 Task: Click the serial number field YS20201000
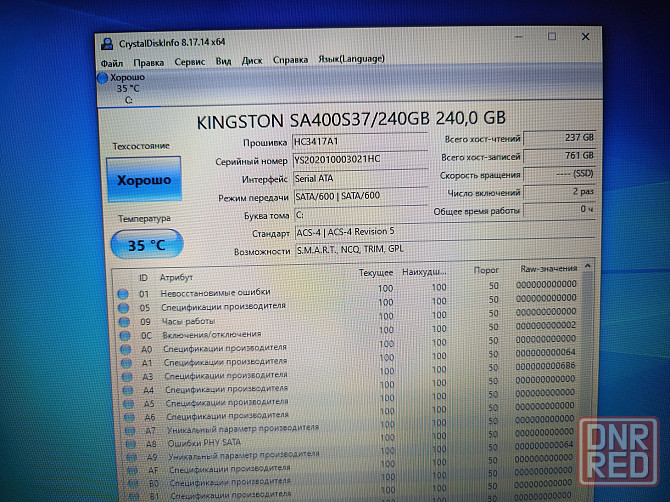(360, 159)
